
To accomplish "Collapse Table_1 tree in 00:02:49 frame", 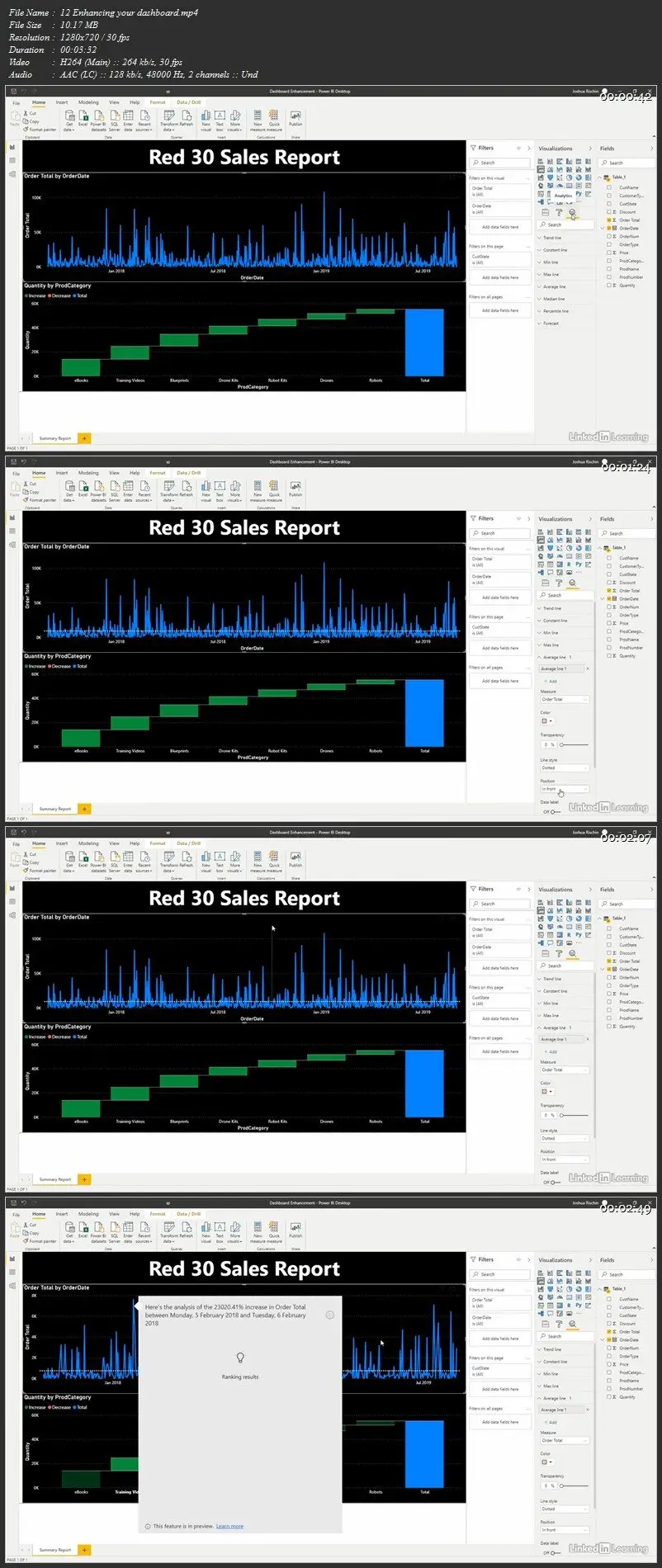I will click(601, 1288).
